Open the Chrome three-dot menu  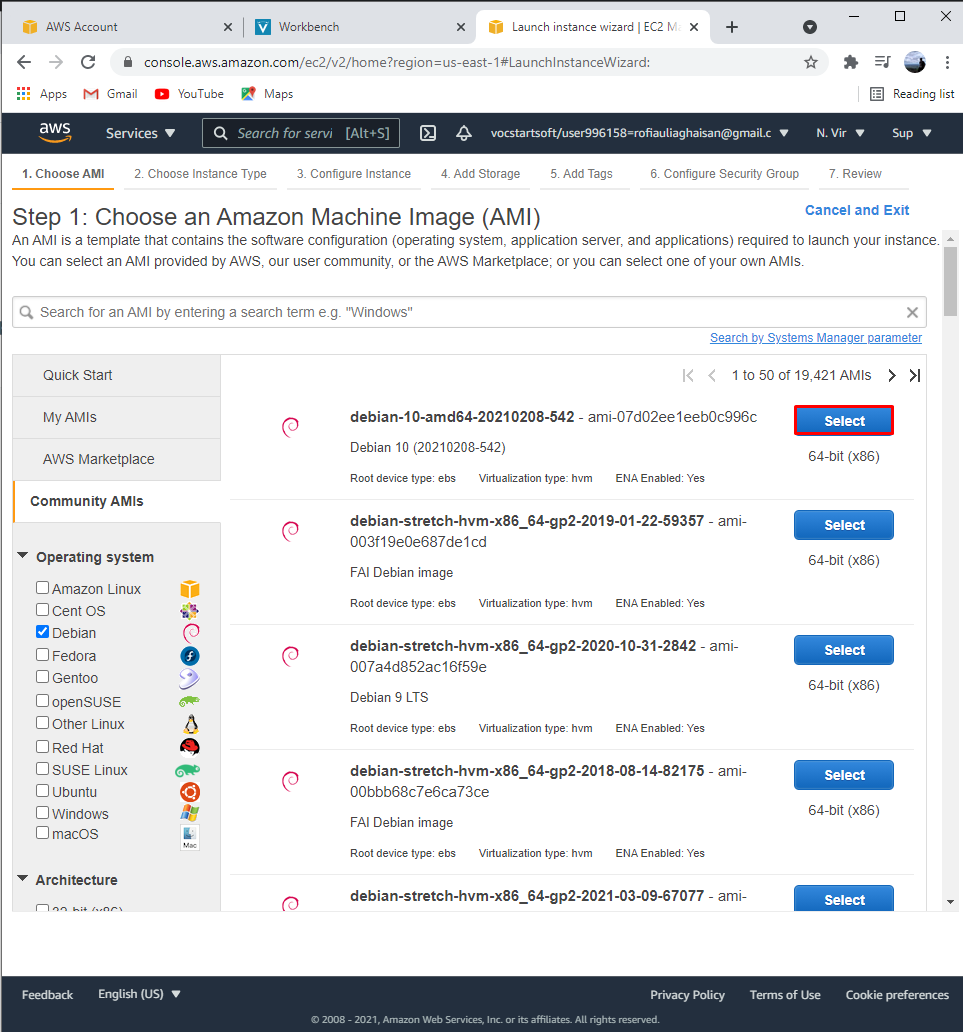click(x=947, y=63)
